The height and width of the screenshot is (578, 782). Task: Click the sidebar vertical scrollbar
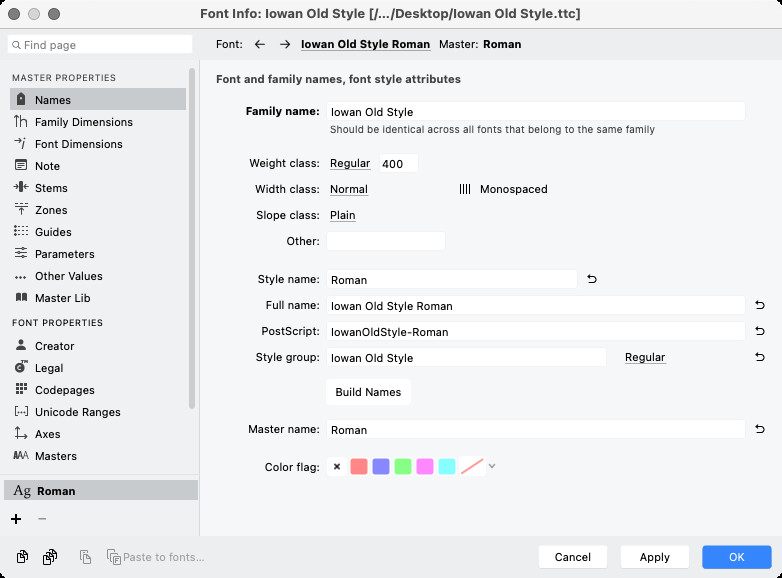click(x=192, y=239)
